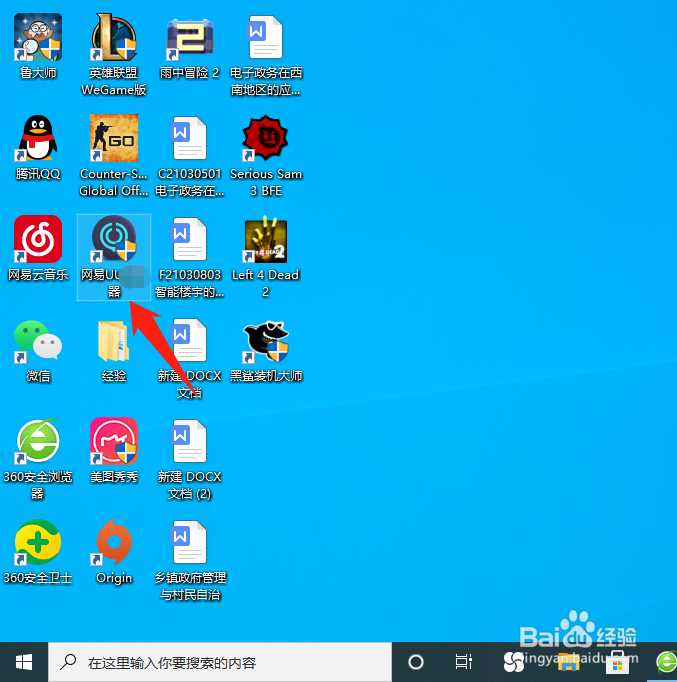Open the desktop 360安全浏览器 shortcut
Screen dimensions: 677x682
pyautogui.click(x=38, y=441)
